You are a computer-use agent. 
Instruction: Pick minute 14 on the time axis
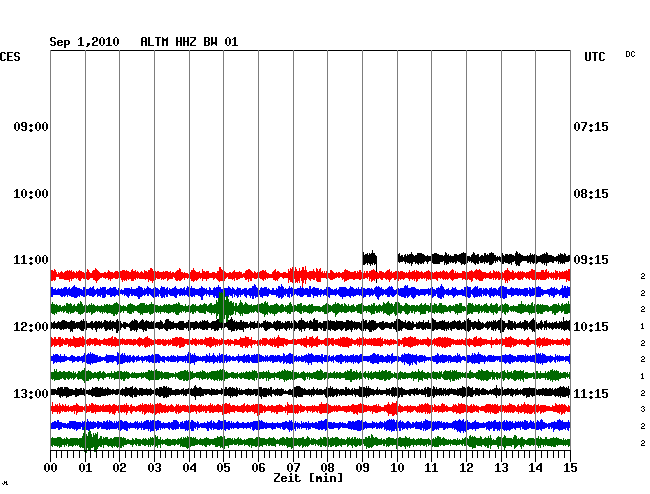[x=536, y=467]
